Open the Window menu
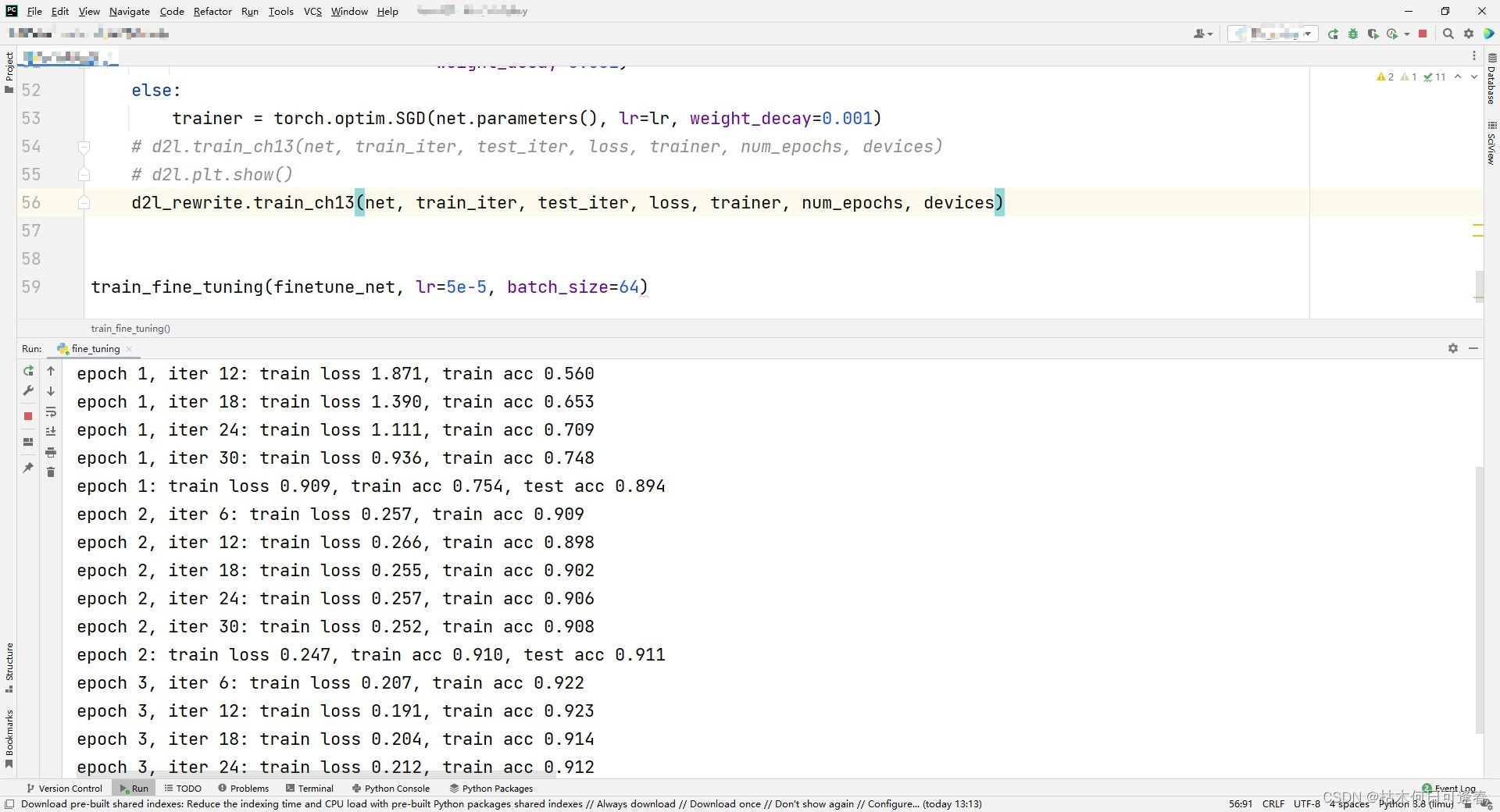This screenshot has height=812, width=1500. tap(349, 12)
